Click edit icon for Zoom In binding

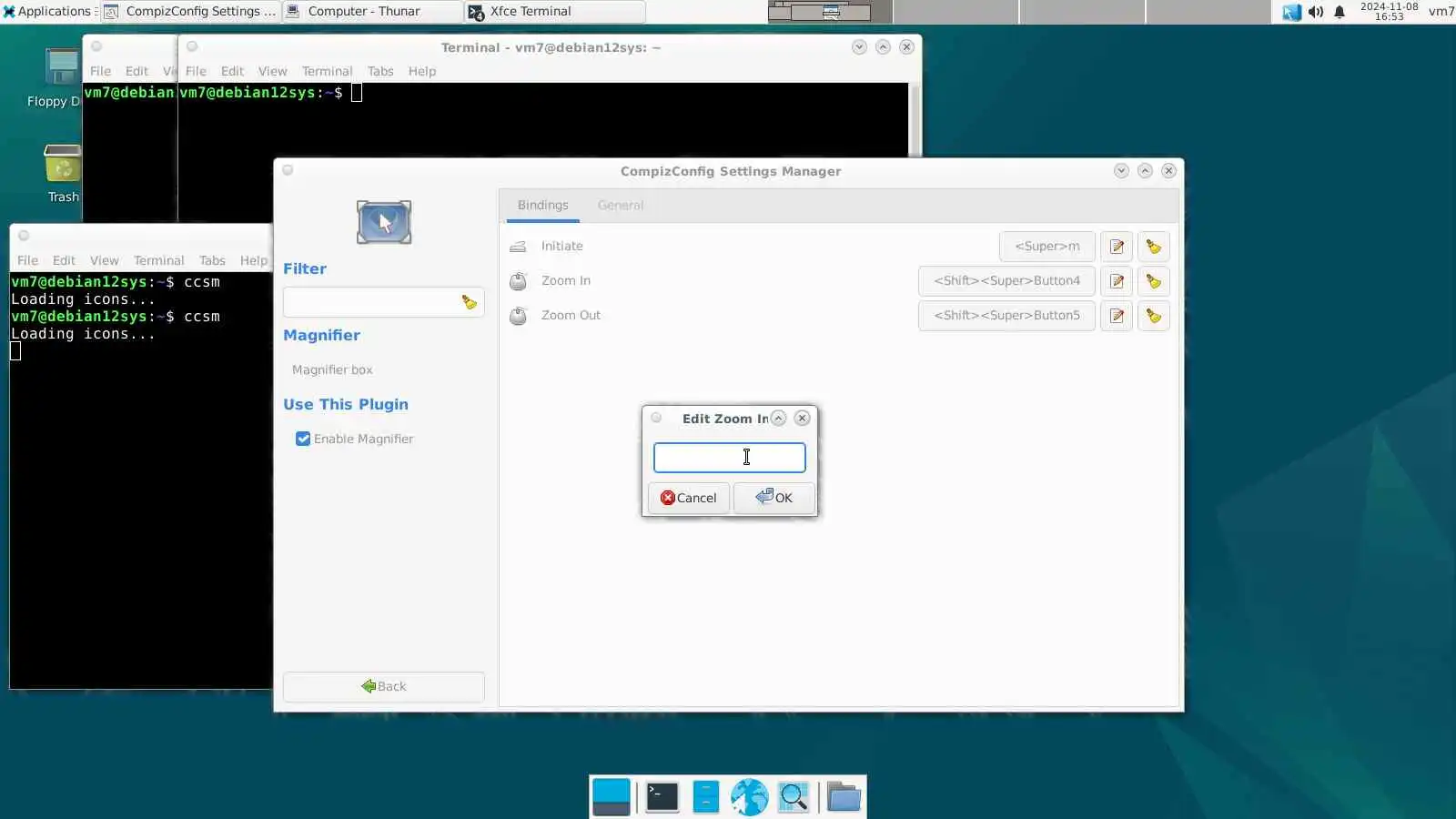[1117, 281]
